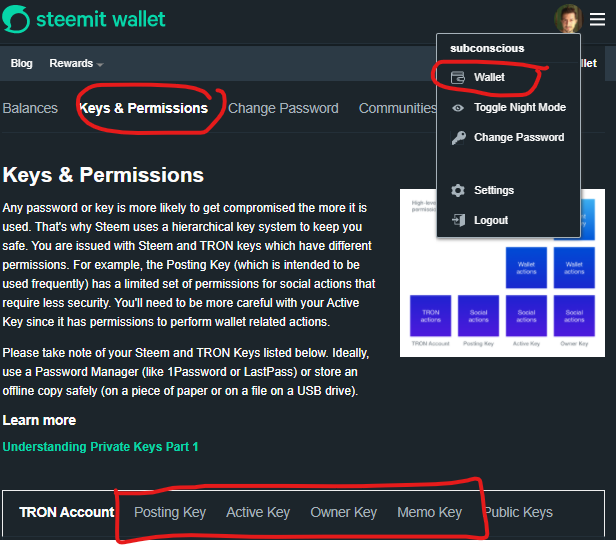Open Wallet in the user menu
Viewport: 616px width, 546px height.
click(x=489, y=77)
